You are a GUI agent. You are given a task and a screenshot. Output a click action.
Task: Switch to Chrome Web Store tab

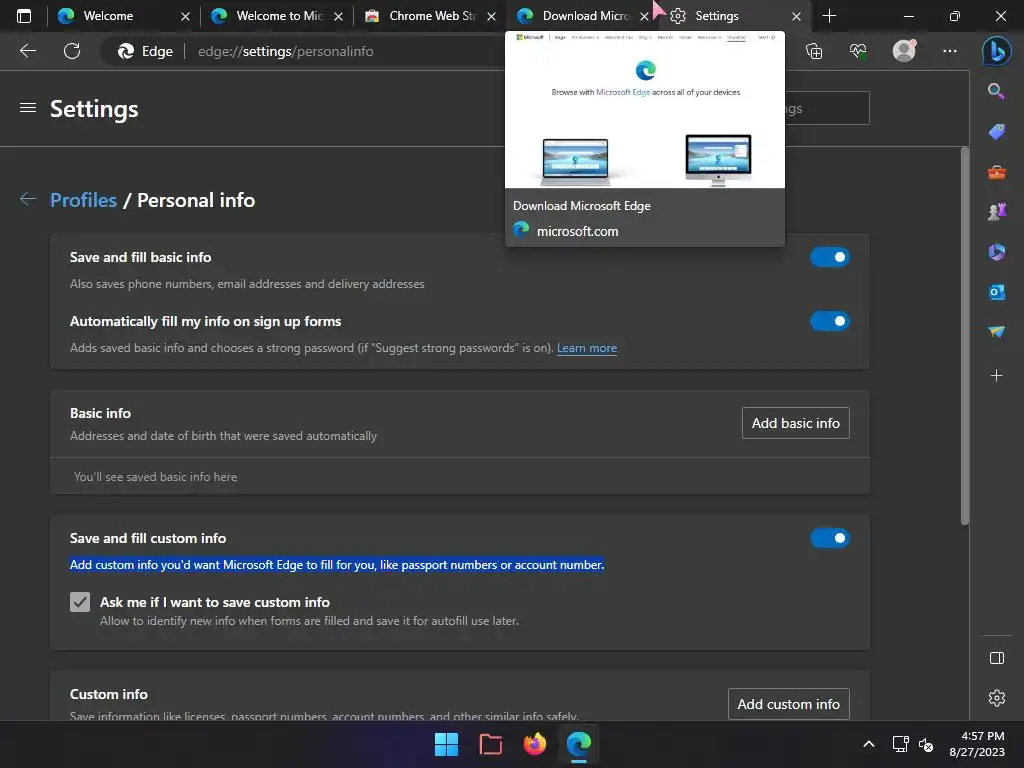click(x=431, y=16)
